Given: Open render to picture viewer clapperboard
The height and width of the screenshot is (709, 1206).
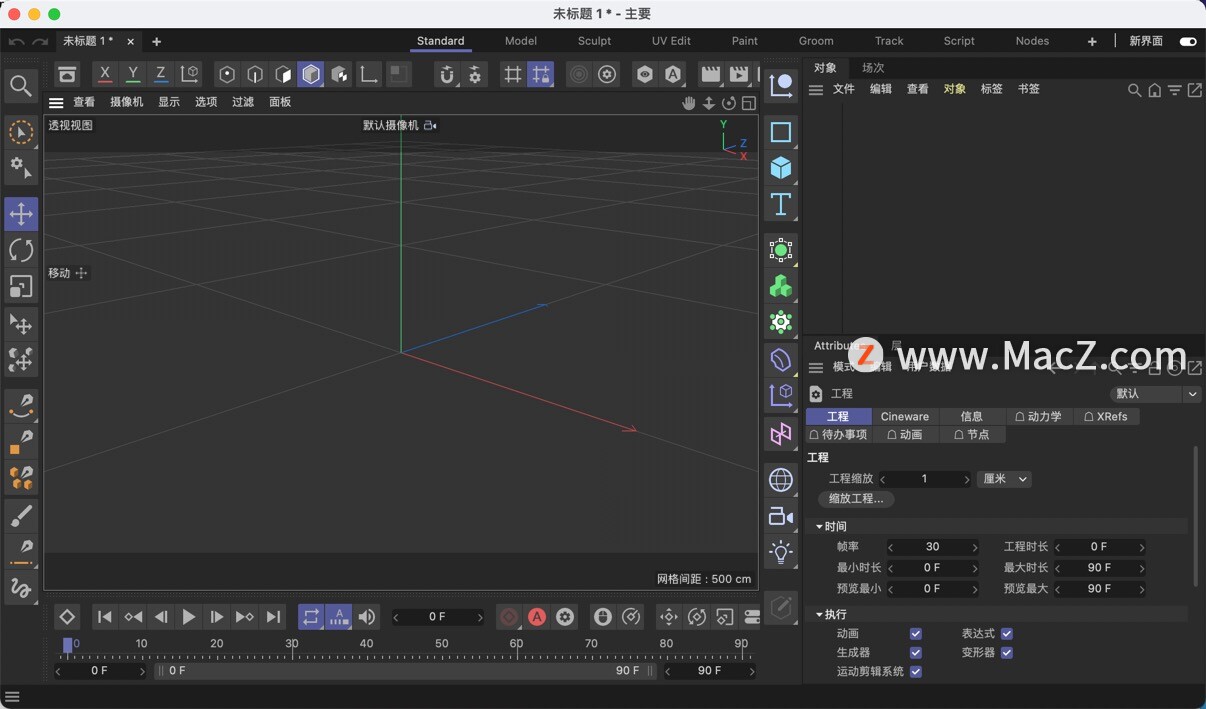Looking at the screenshot, I should pos(739,74).
